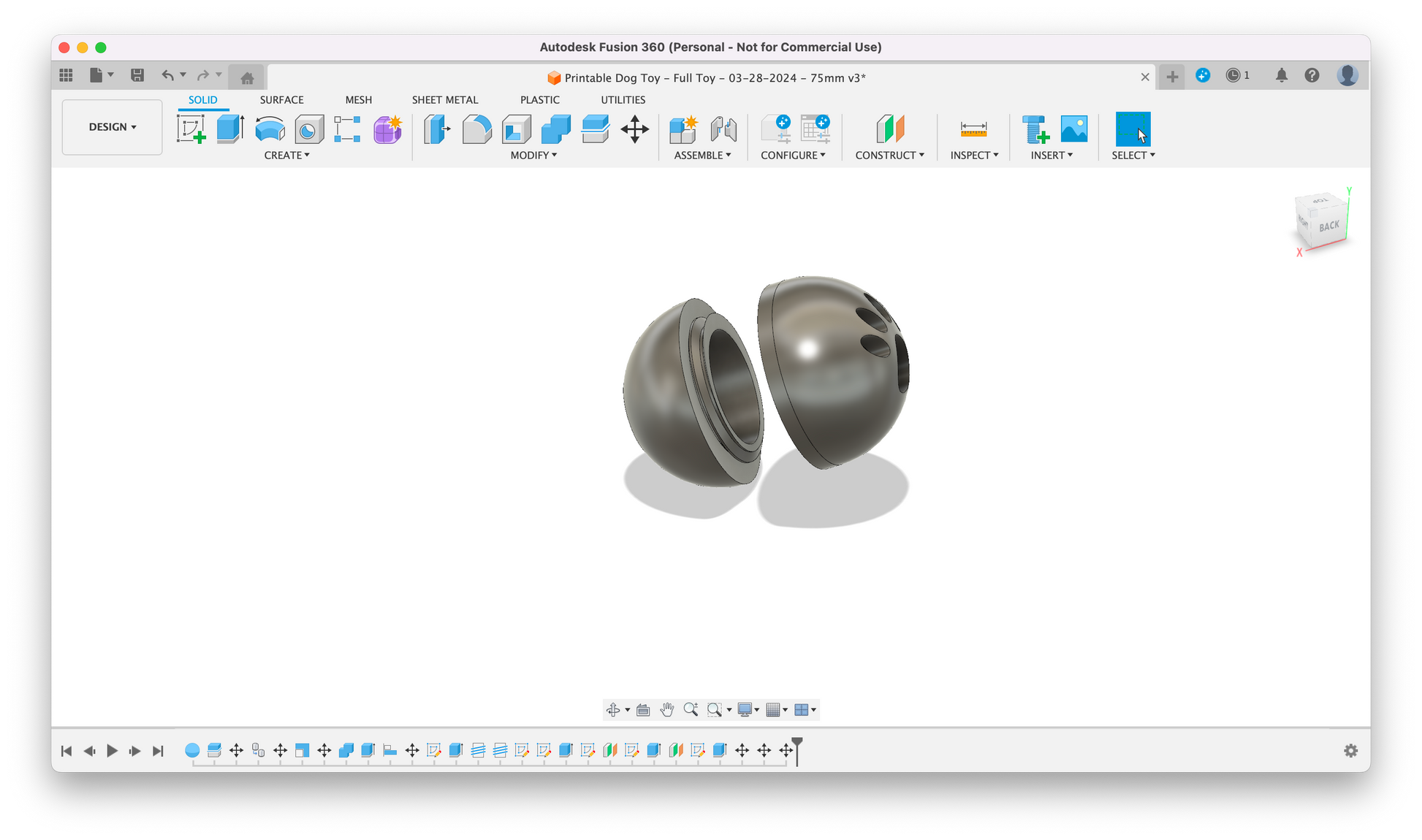Switch to the SURFACE tab
This screenshot has height=840, width=1422.
pyautogui.click(x=281, y=100)
